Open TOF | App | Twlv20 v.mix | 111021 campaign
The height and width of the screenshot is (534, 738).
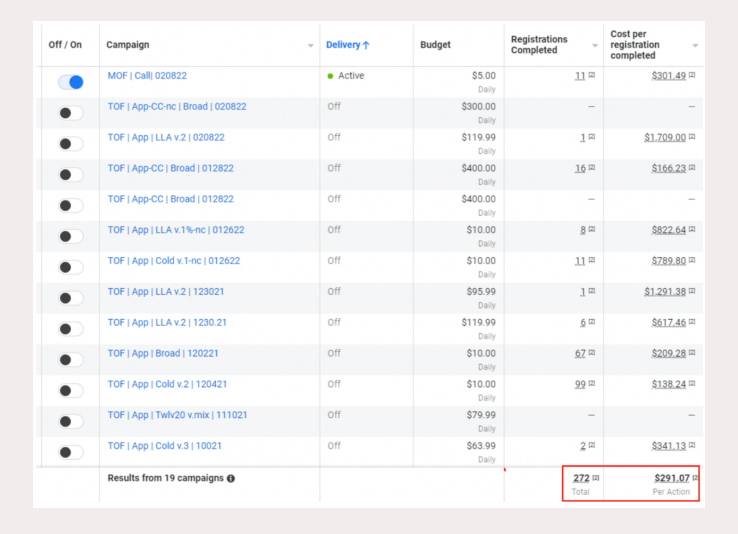click(x=177, y=415)
